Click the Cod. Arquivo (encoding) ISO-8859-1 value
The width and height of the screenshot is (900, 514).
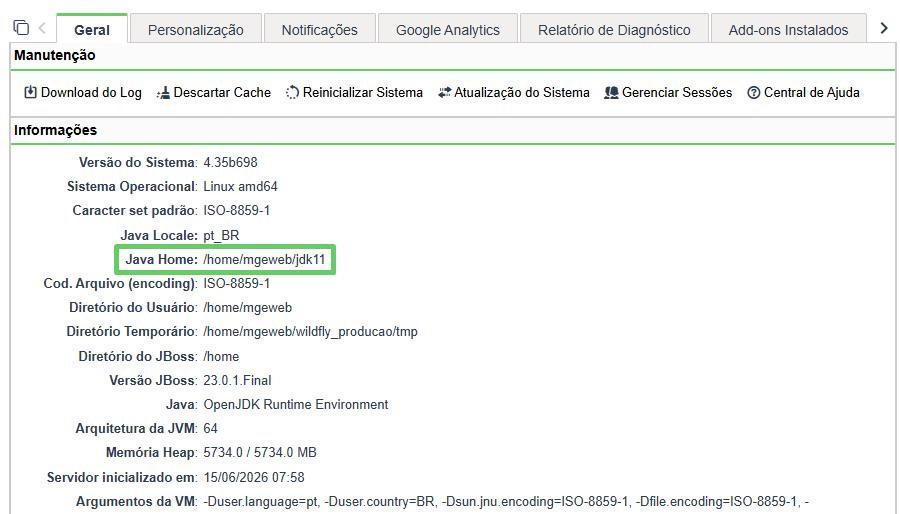point(236,283)
